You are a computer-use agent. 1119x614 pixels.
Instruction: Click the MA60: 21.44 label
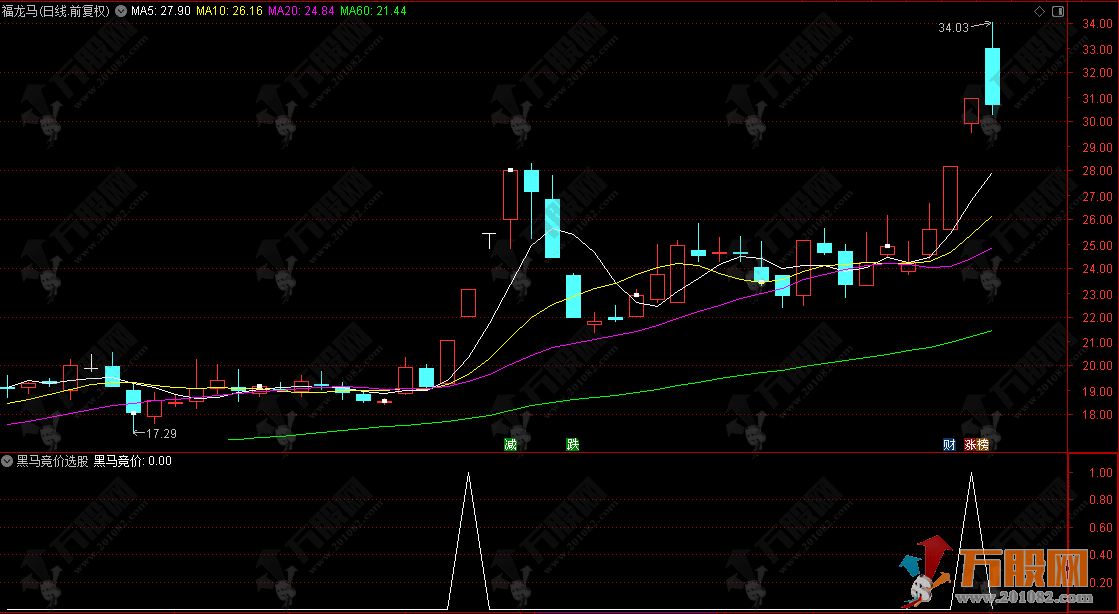click(373, 11)
